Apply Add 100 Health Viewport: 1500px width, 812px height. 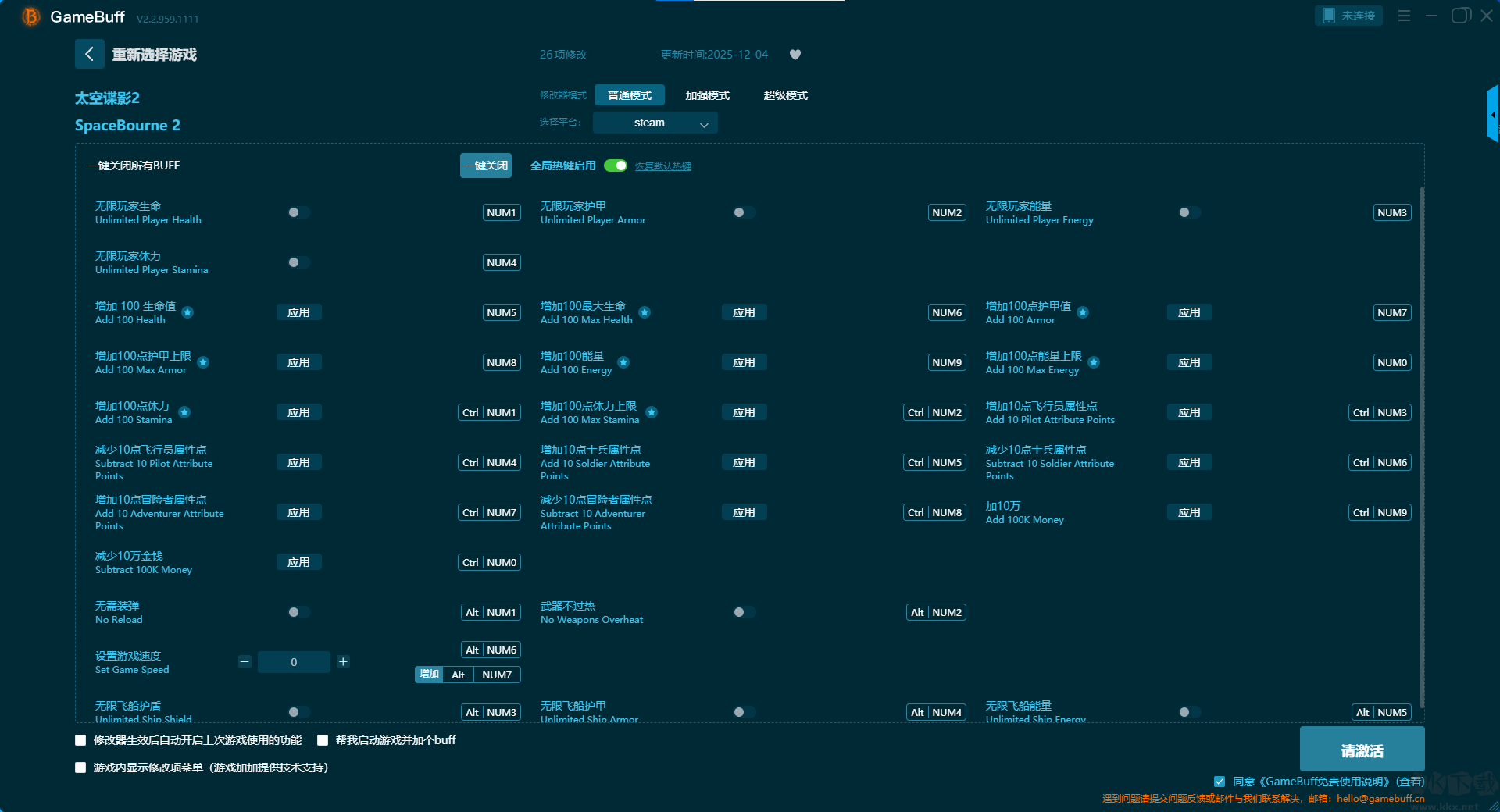(x=299, y=312)
